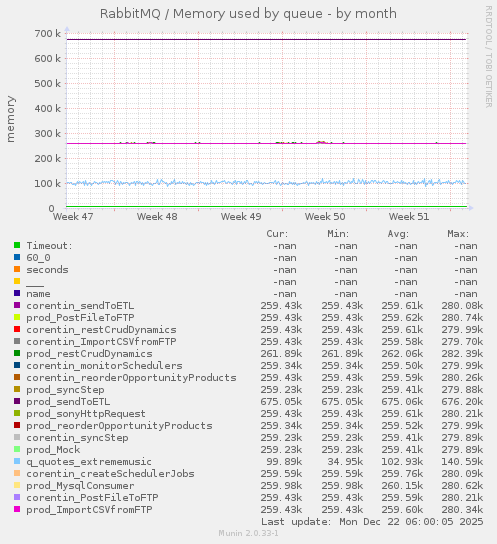Click the Week 51 axis label

[x=409, y=217]
